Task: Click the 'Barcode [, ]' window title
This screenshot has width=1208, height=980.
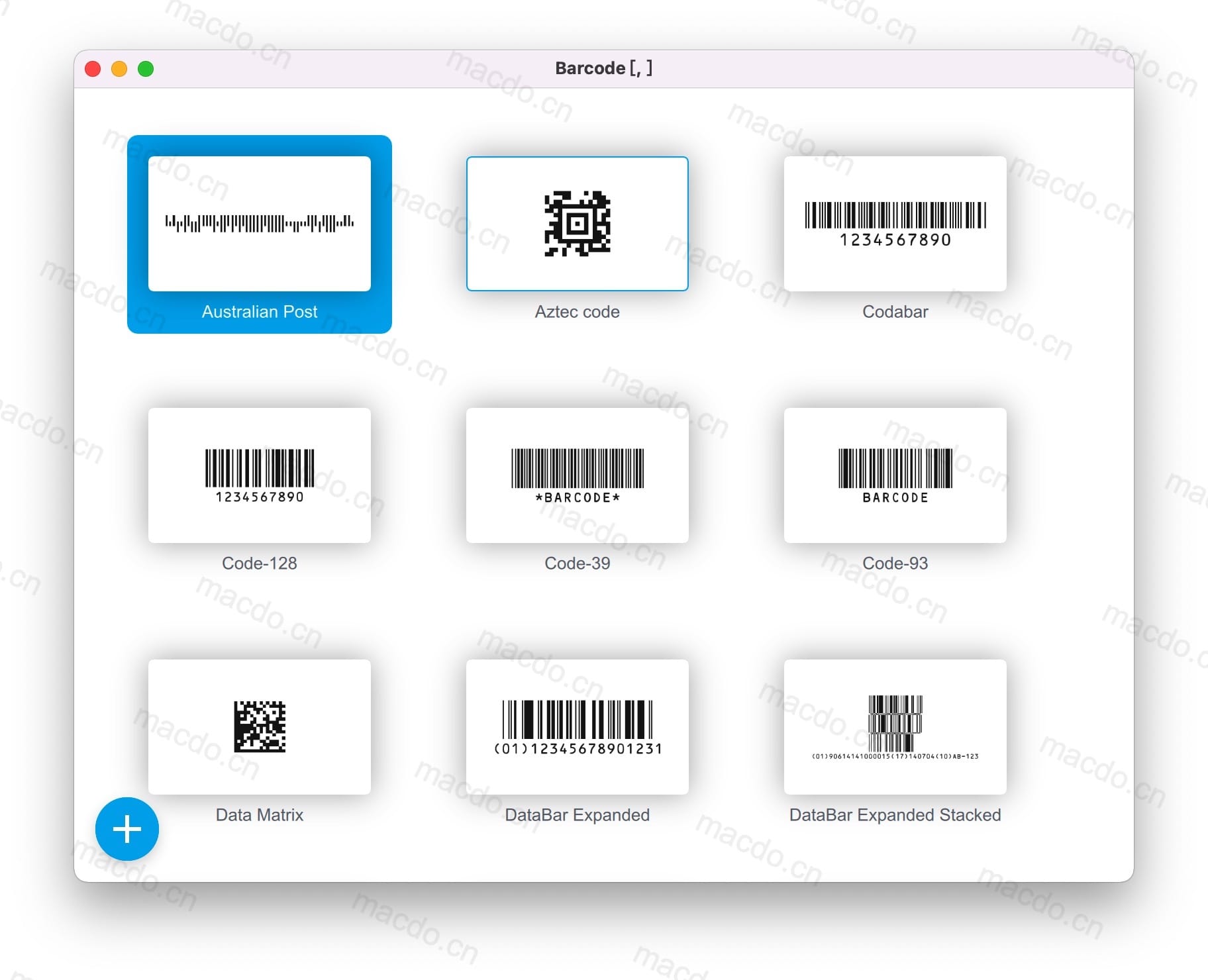Action: click(603, 68)
